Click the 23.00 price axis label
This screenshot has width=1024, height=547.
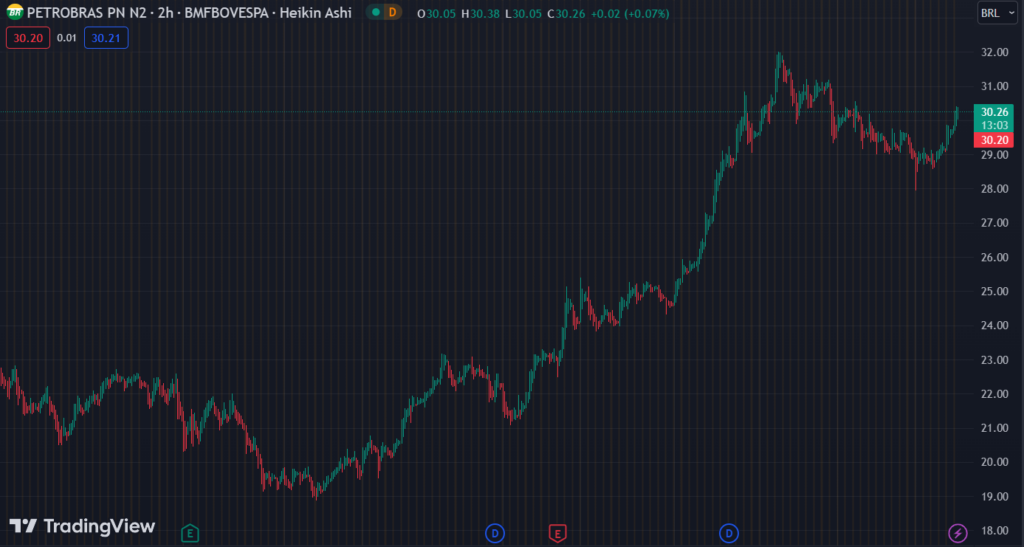coord(995,360)
